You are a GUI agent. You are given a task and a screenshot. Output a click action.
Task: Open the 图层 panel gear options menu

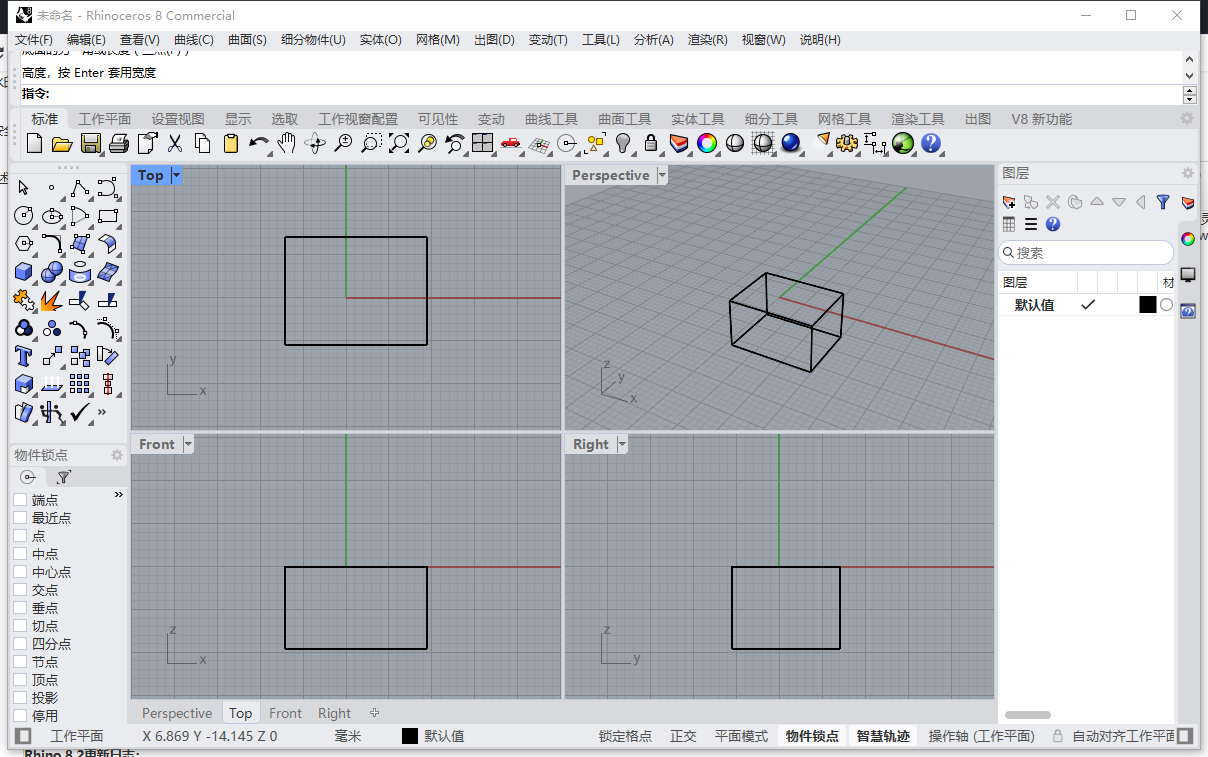[x=1188, y=173]
